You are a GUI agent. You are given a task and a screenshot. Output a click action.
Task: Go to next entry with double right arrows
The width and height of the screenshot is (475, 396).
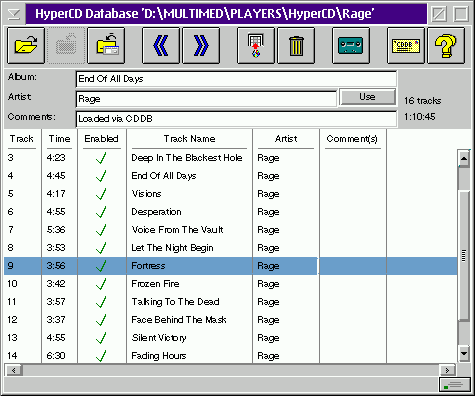pyautogui.click(x=201, y=46)
